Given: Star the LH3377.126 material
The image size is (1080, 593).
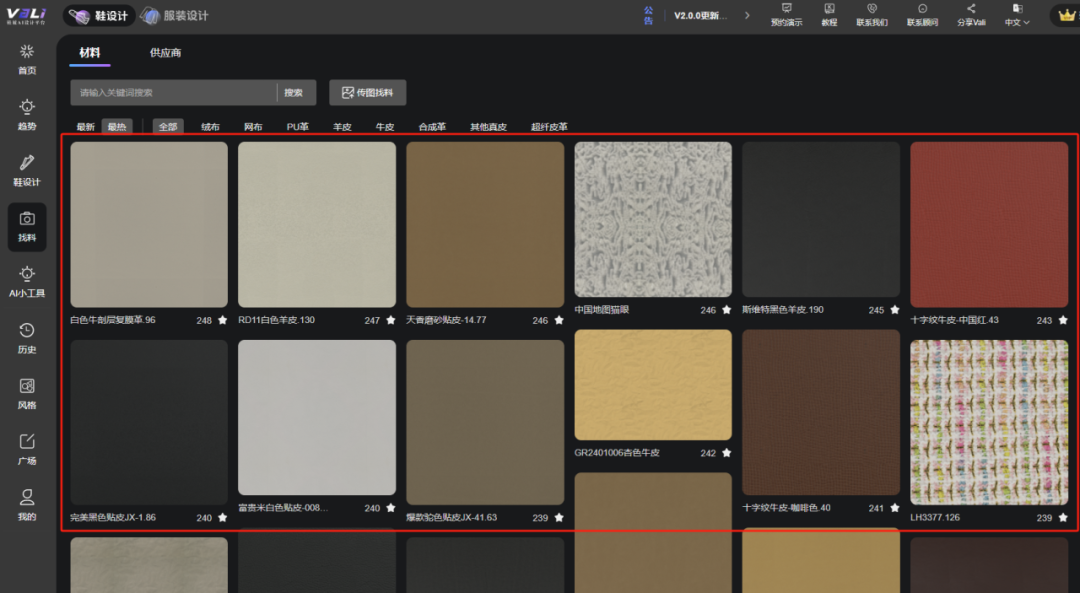Looking at the screenshot, I should click(x=1063, y=518).
